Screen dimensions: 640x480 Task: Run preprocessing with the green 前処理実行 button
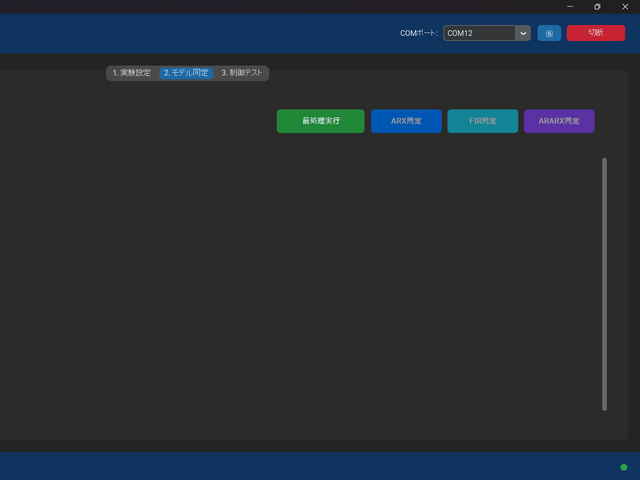pyautogui.click(x=320, y=121)
